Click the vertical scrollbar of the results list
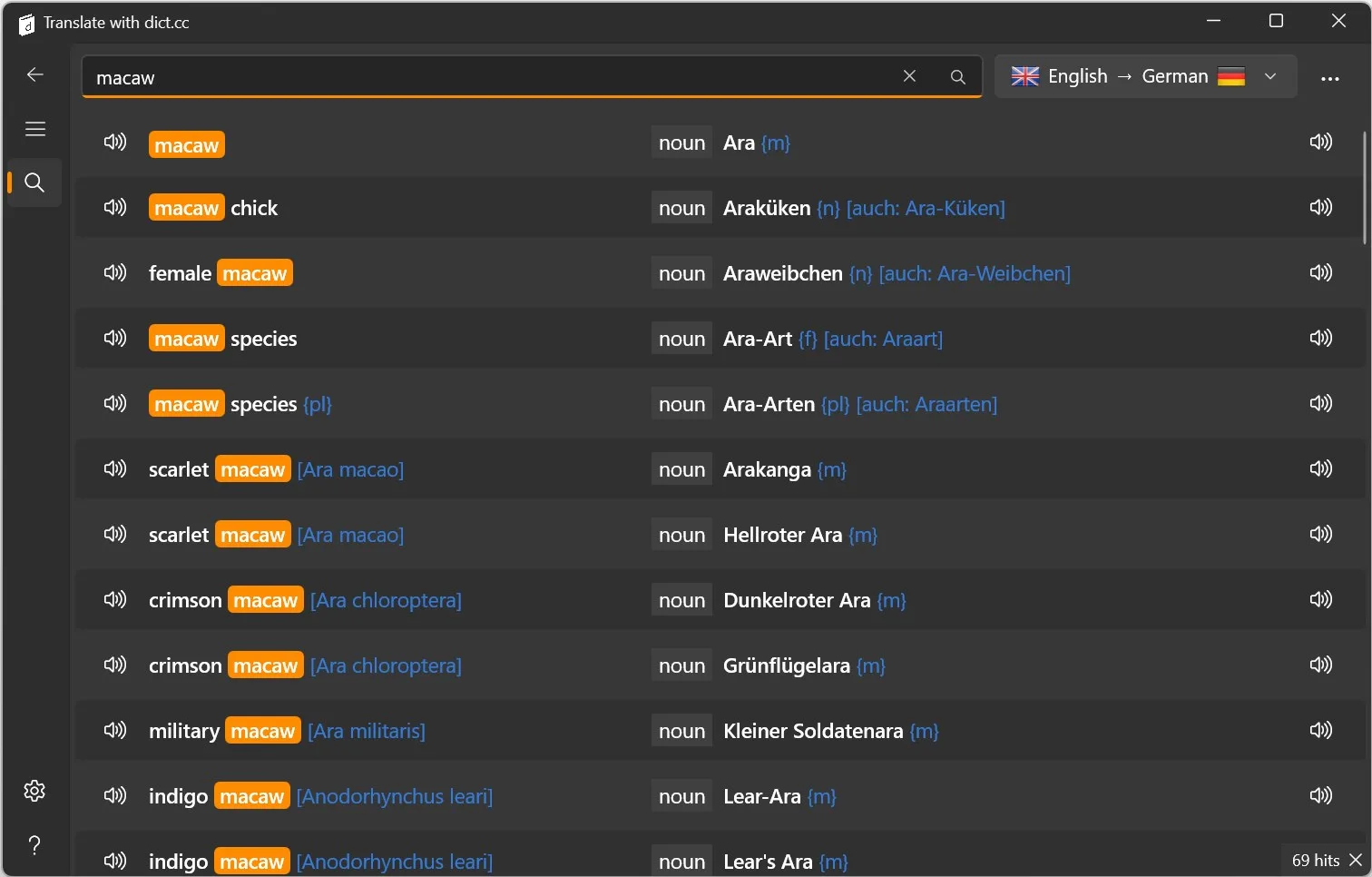Image resolution: width=1372 pixels, height=877 pixels. tap(1364, 188)
